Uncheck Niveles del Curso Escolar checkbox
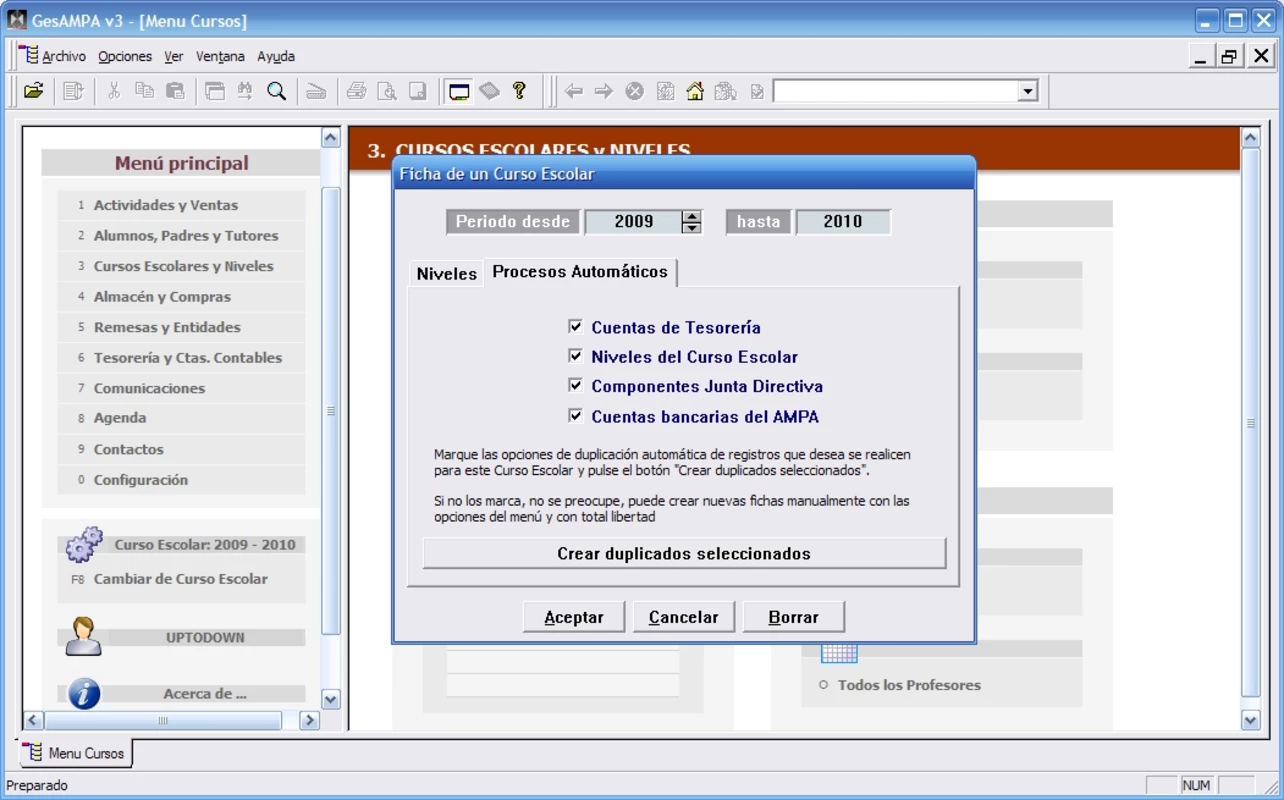1284x800 pixels. (575, 356)
